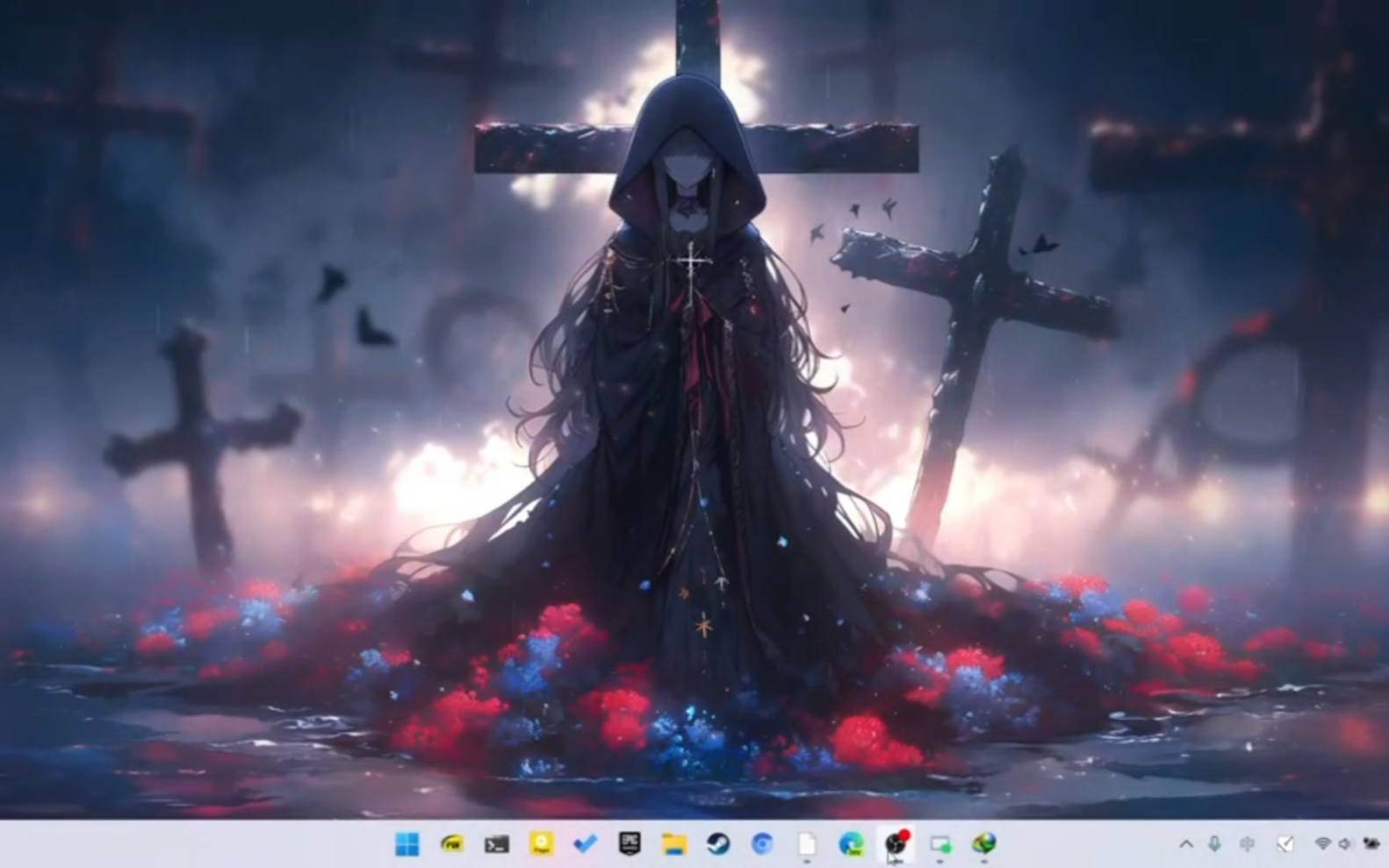The image size is (1389, 868).
Task: Open the Internet Download Manager globe icon
Action: (x=984, y=844)
